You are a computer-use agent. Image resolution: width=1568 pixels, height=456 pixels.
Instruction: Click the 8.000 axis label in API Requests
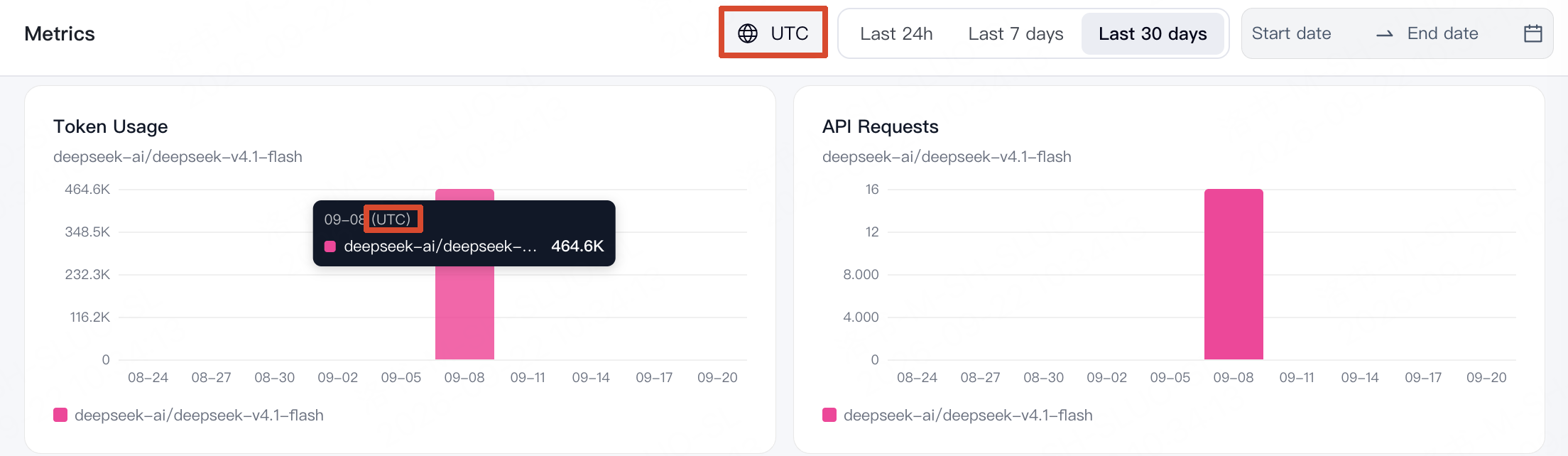(x=861, y=274)
